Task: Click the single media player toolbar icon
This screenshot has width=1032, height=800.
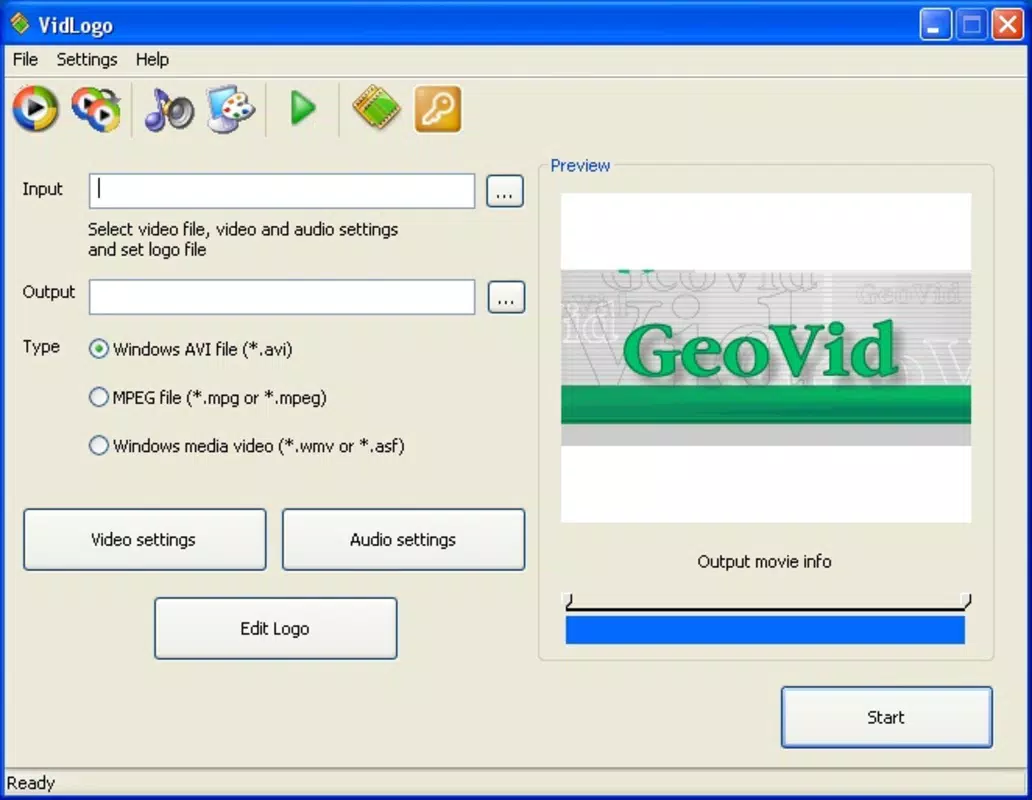Action: click(x=36, y=109)
